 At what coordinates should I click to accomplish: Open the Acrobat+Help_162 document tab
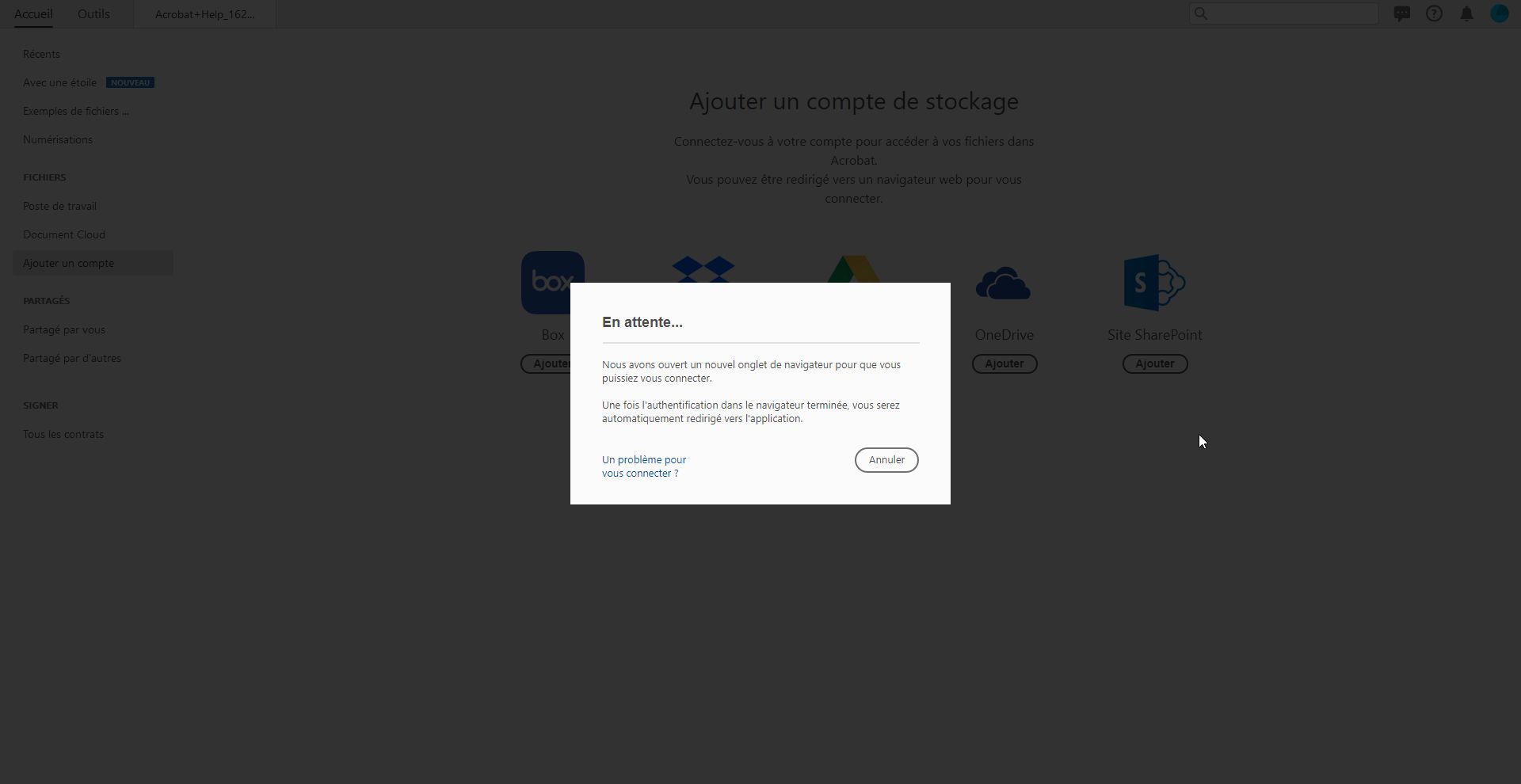click(x=204, y=13)
